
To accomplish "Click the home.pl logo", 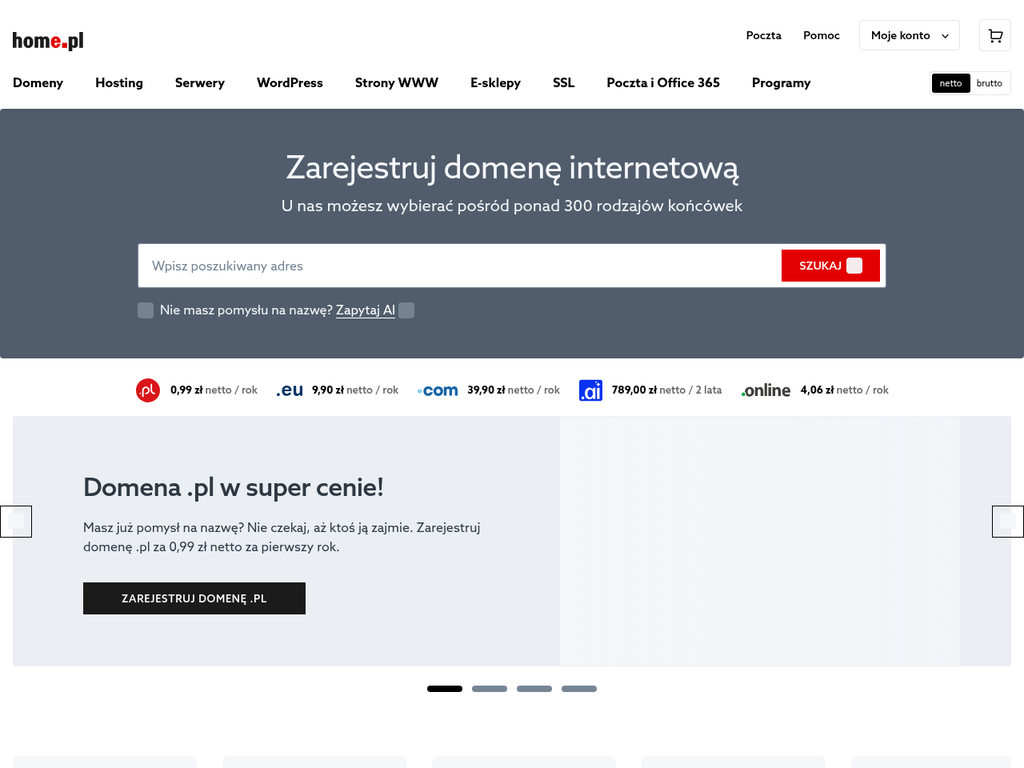I will point(48,40).
